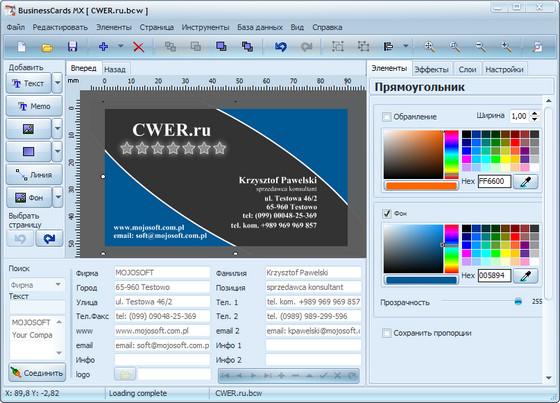This screenshot has height=403, width=560.
Task: Switch to the Назад page tab
Action: point(115,69)
